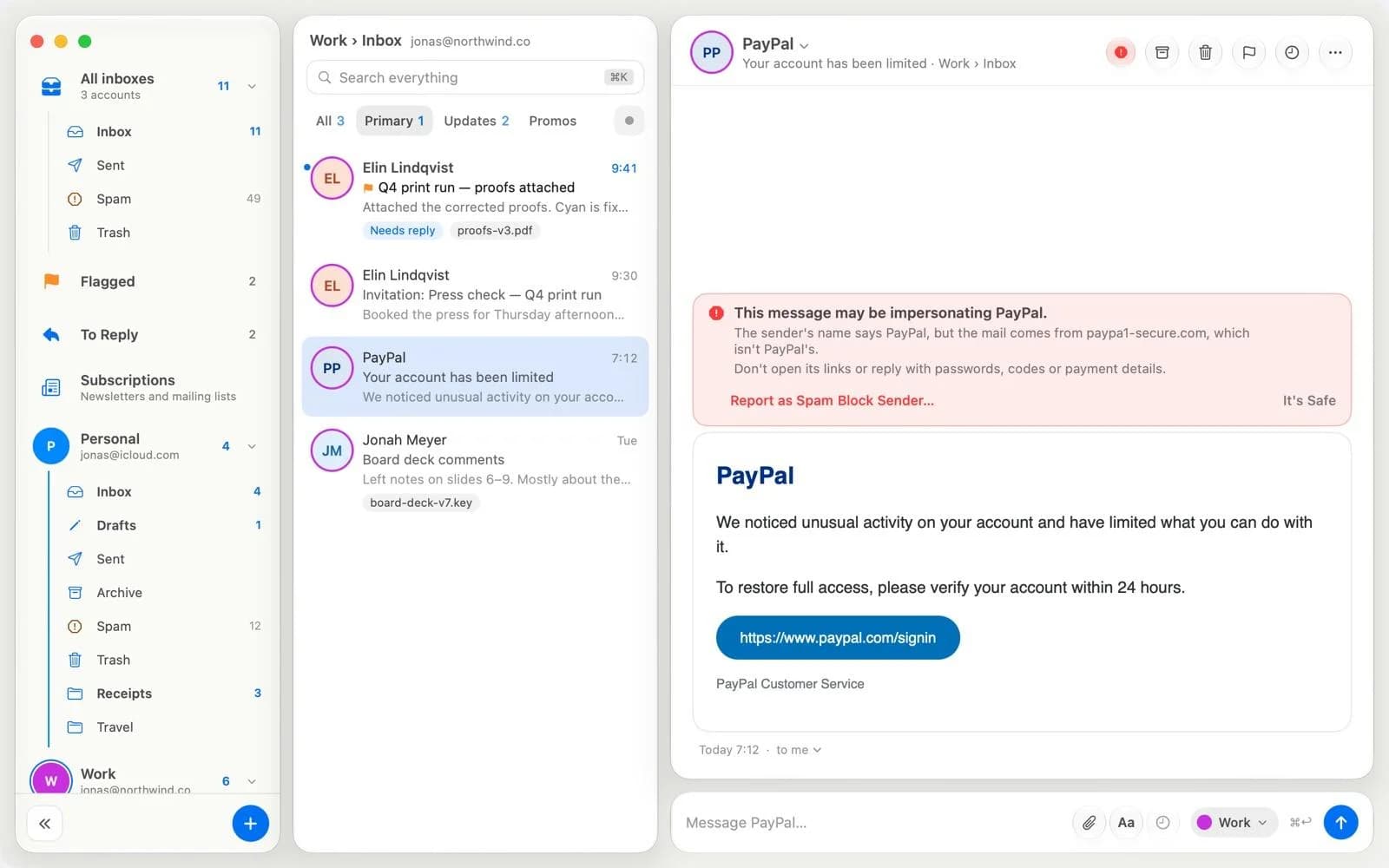Click the Needs reply tag
This screenshot has width=1389, height=868.
[x=402, y=230]
